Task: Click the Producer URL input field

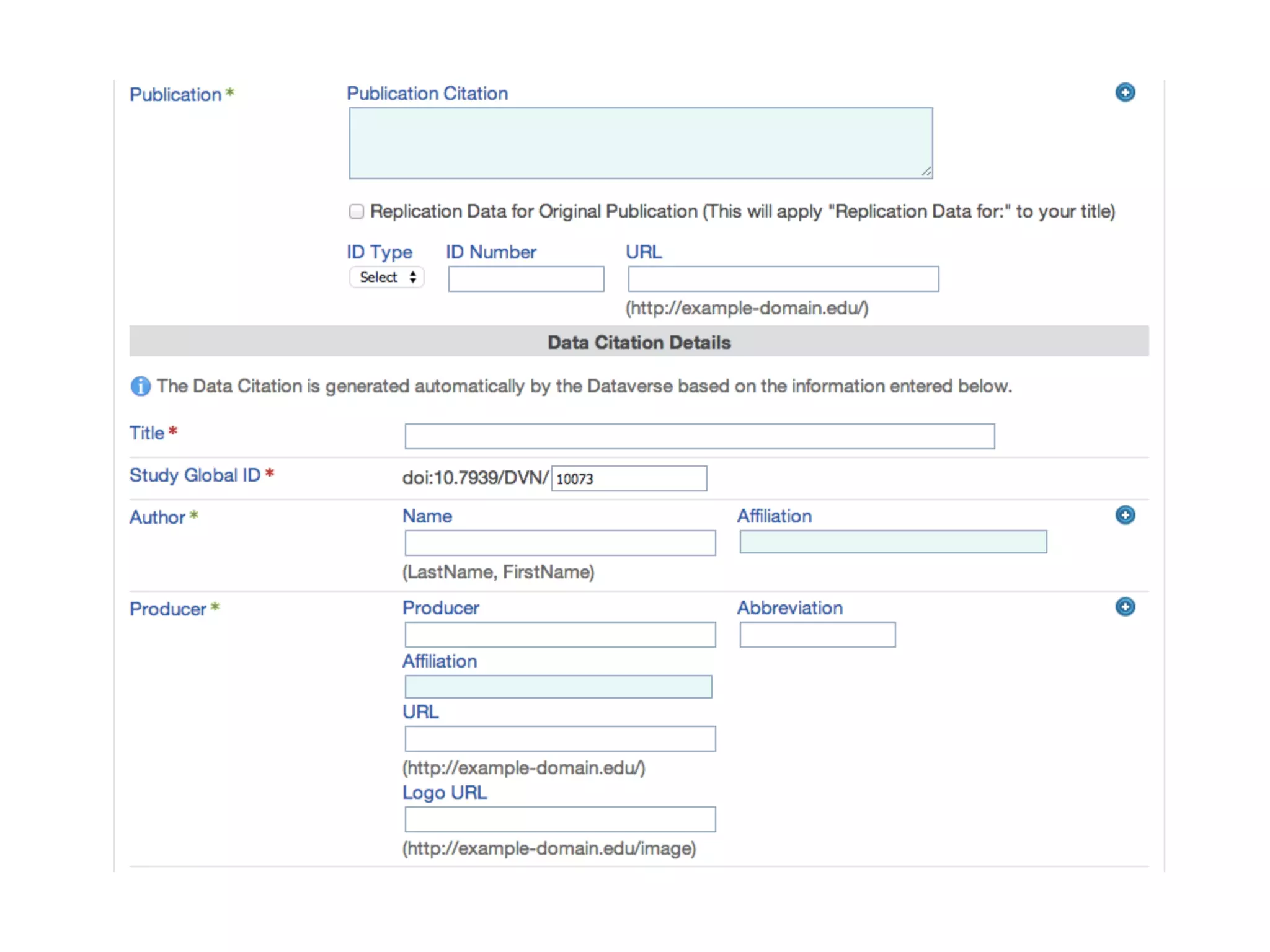Action: click(x=559, y=739)
